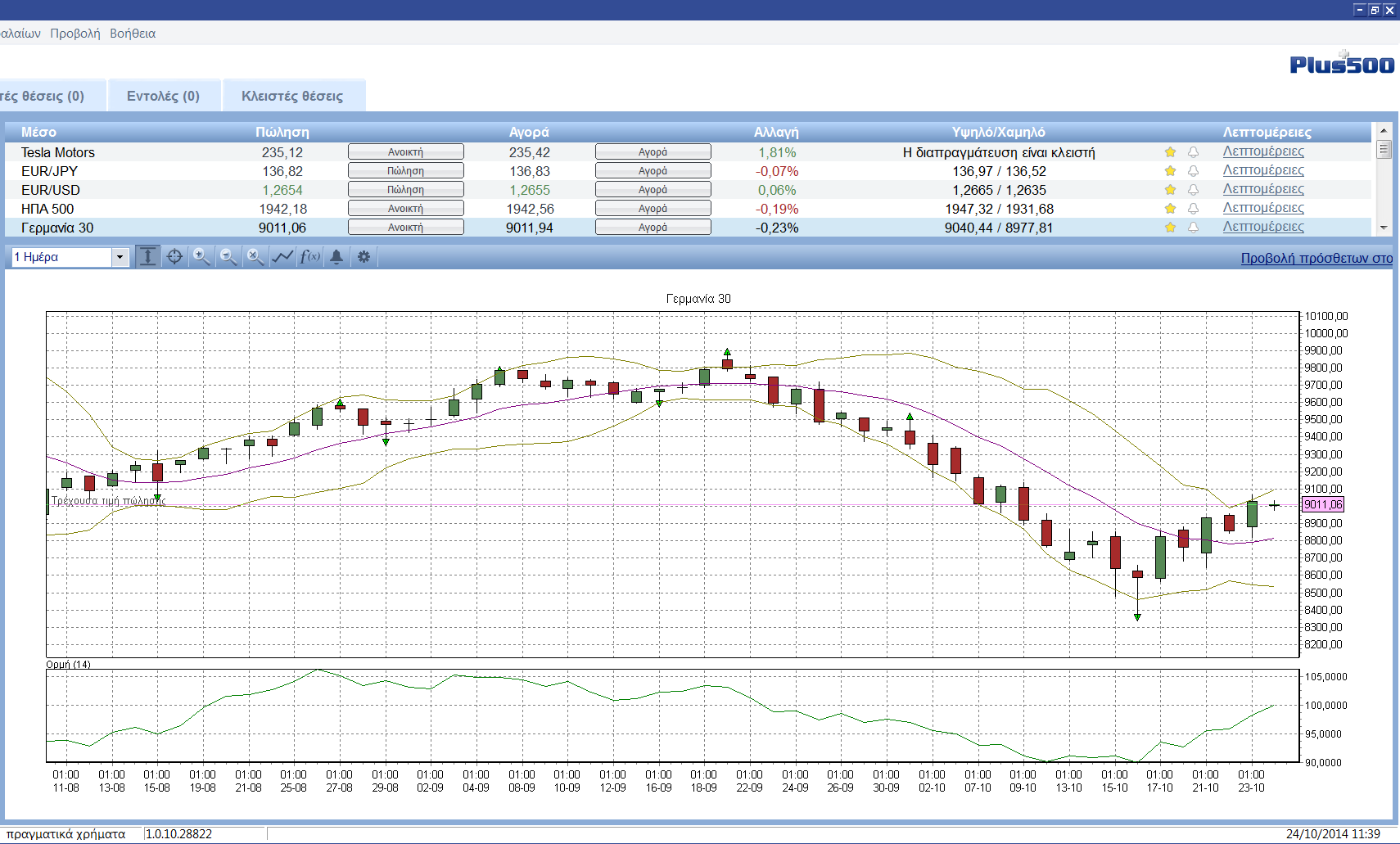Toggle favorite star for EUR/JPY

[x=1170, y=171]
